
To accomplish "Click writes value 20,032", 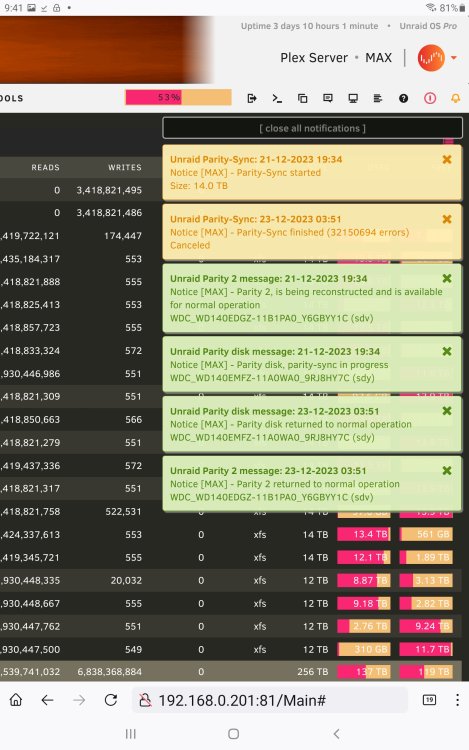I will click(126, 580).
